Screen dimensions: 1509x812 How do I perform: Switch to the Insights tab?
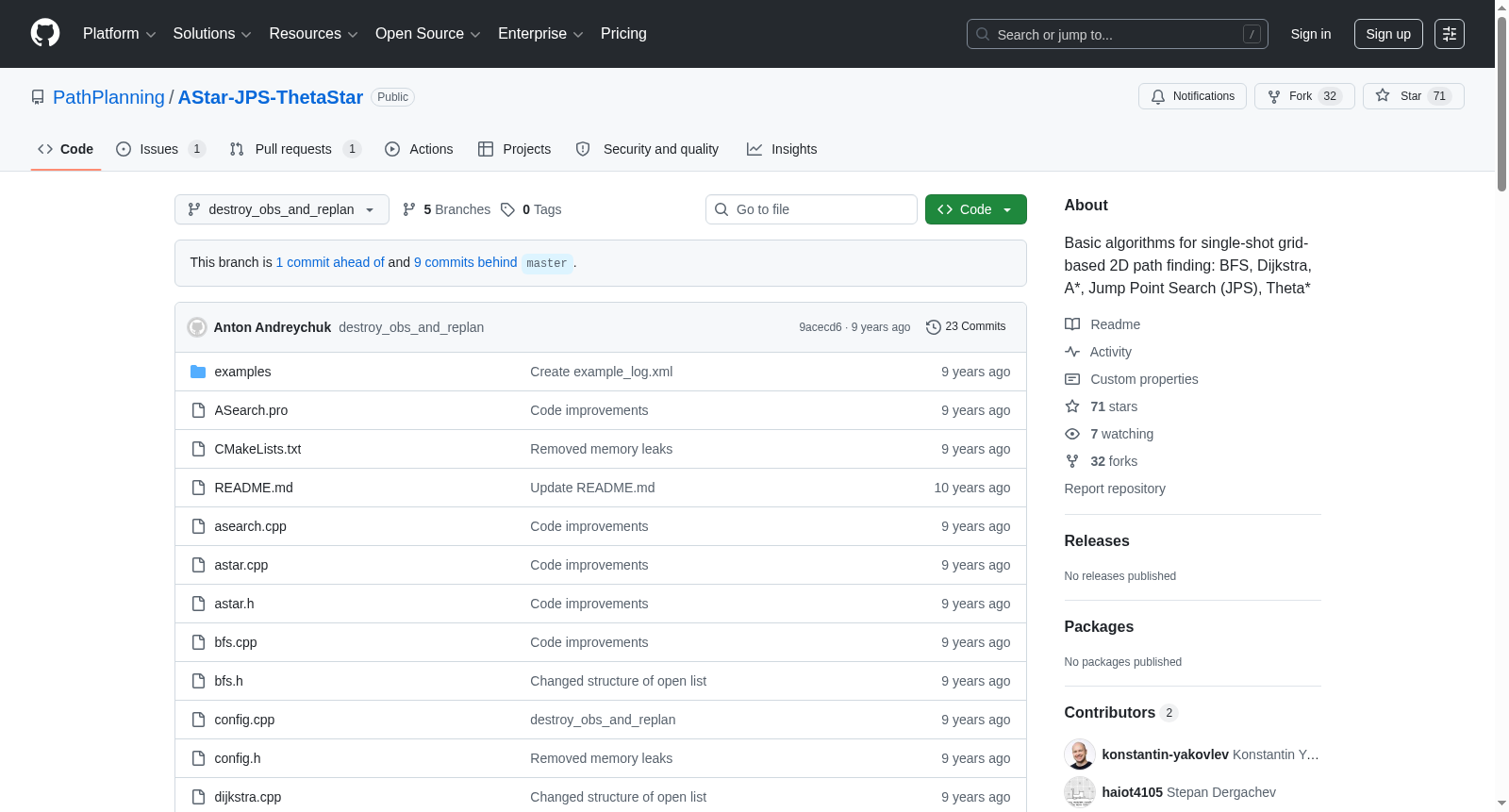pos(782,149)
